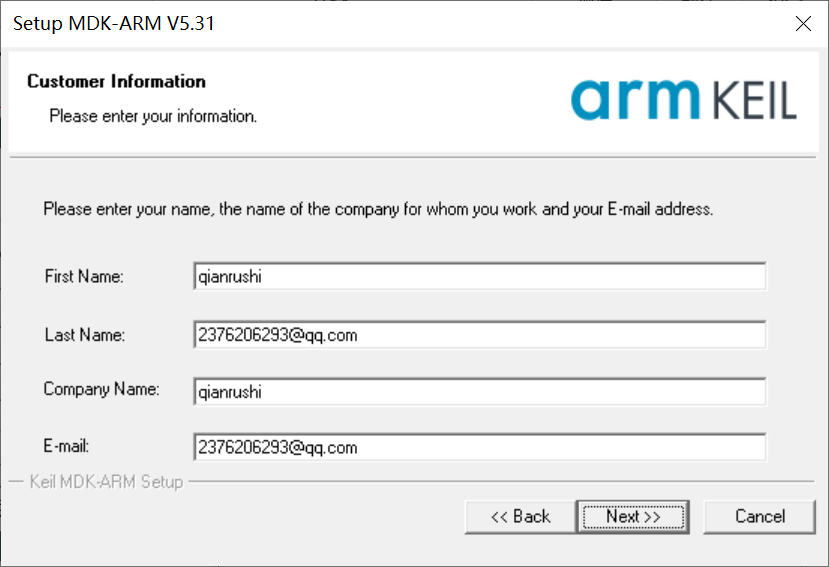This screenshot has height=567, width=829.
Task: Click the First Name label
Action: pos(84,277)
